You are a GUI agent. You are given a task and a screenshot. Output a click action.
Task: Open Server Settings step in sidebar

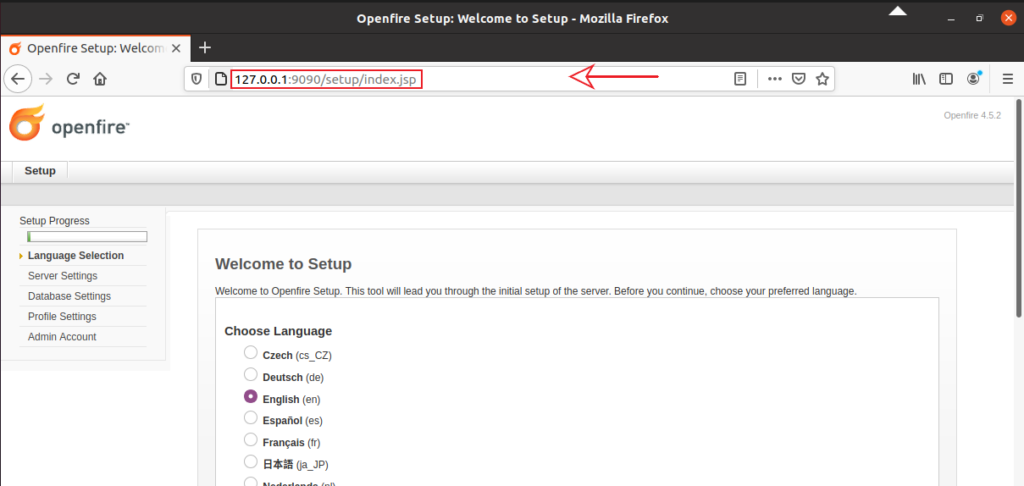pyautogui.click(x=63, y=276)
